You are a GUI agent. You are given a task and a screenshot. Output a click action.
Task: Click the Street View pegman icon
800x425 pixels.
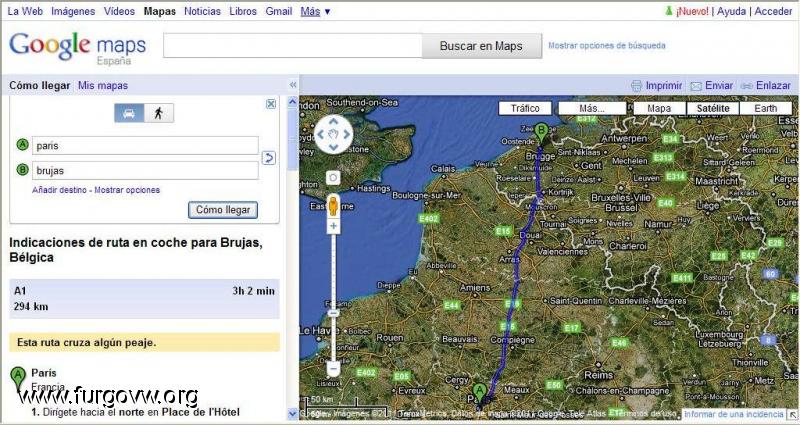tap(333, 206)
